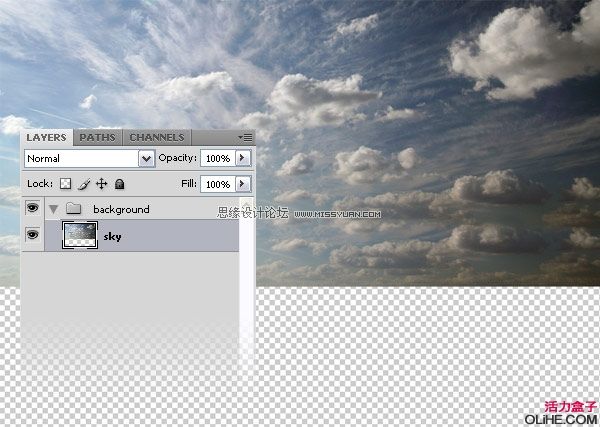Image resolution: width=600 pixels, height=427 pixels.
Task: Switch to the Layers tab
Action: pyautogui.click(x=46, y=138)
